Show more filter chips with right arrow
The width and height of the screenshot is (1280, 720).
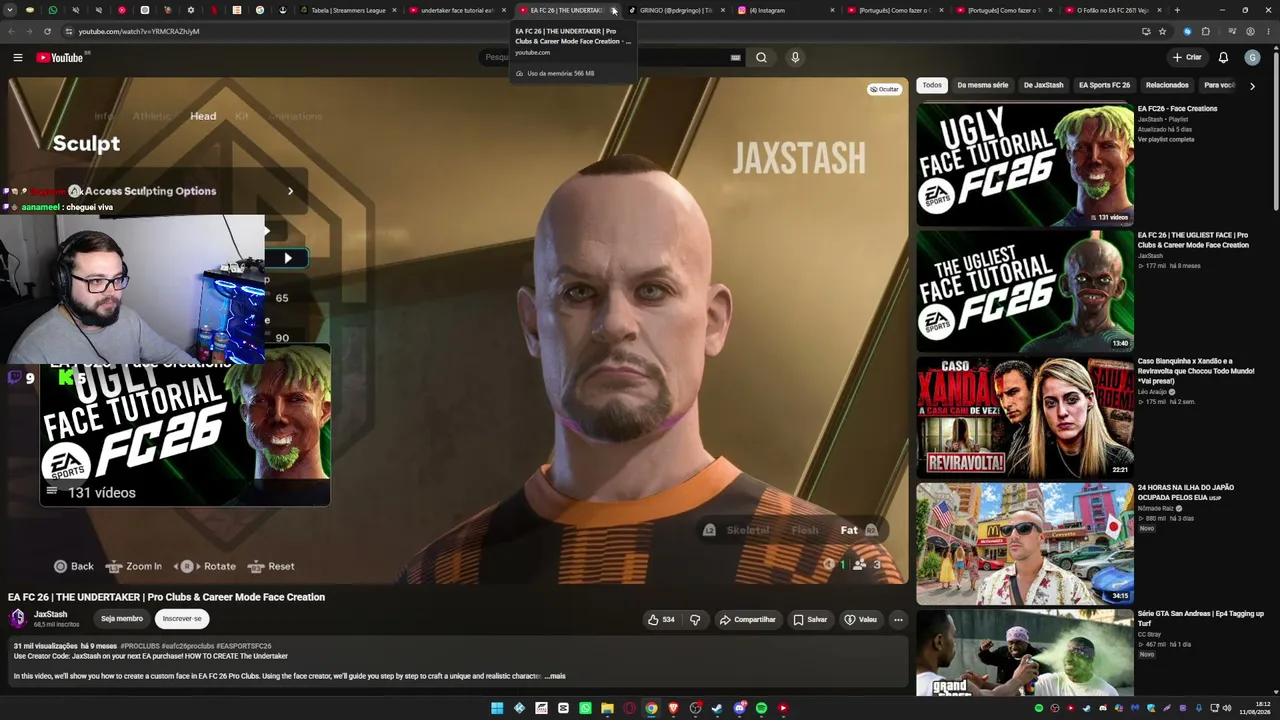[x=1252, y=86]
